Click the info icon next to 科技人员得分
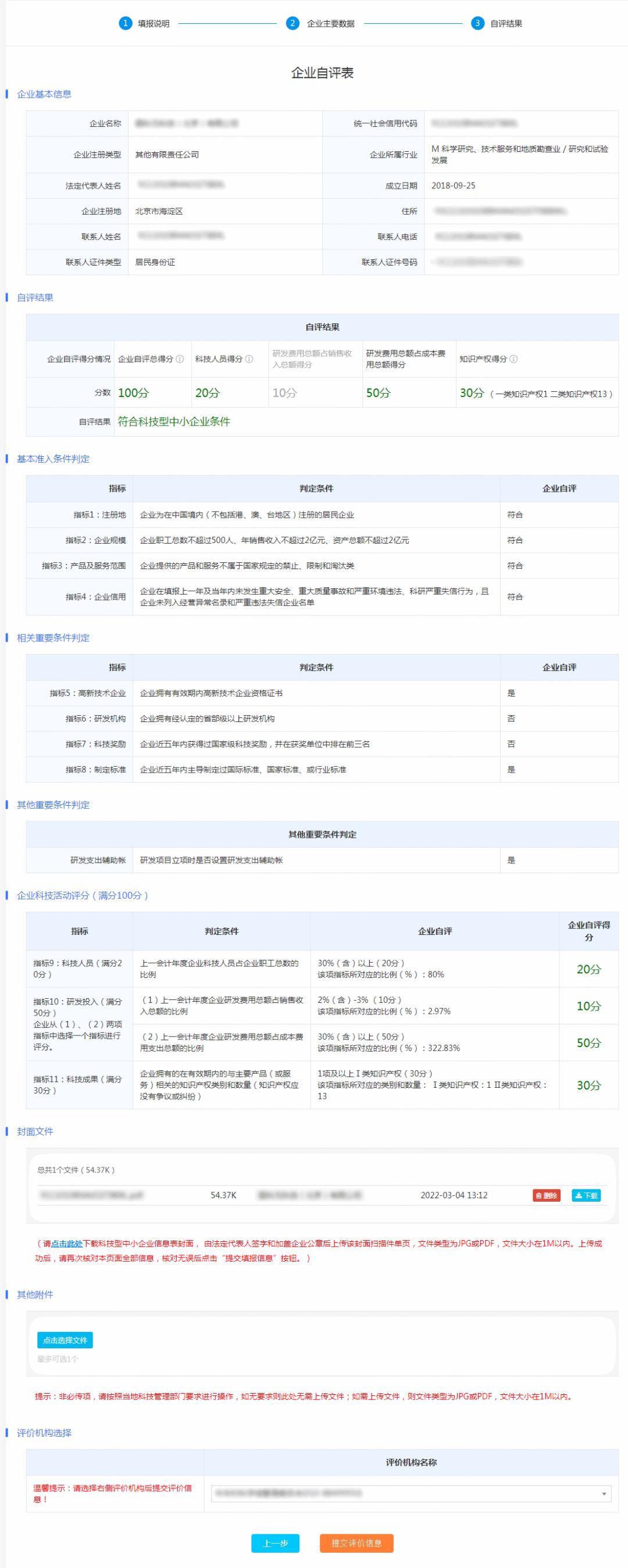The height and width of the screenshot is (1568, 628). 249,359
